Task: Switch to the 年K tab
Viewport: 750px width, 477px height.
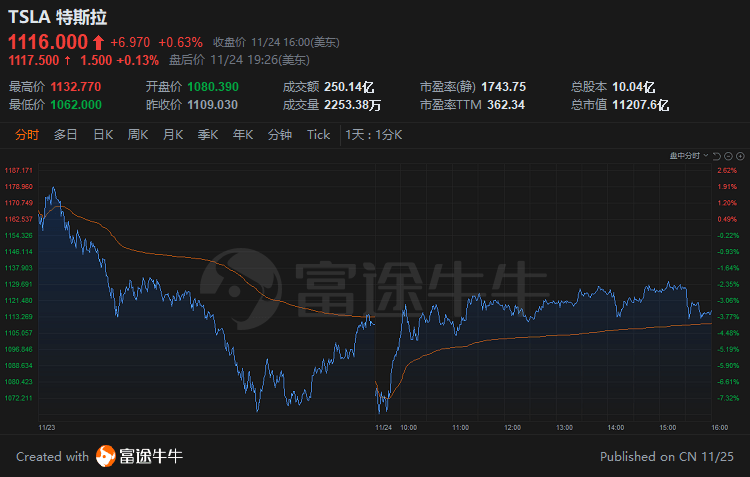Action: click(x=243, y=135)
